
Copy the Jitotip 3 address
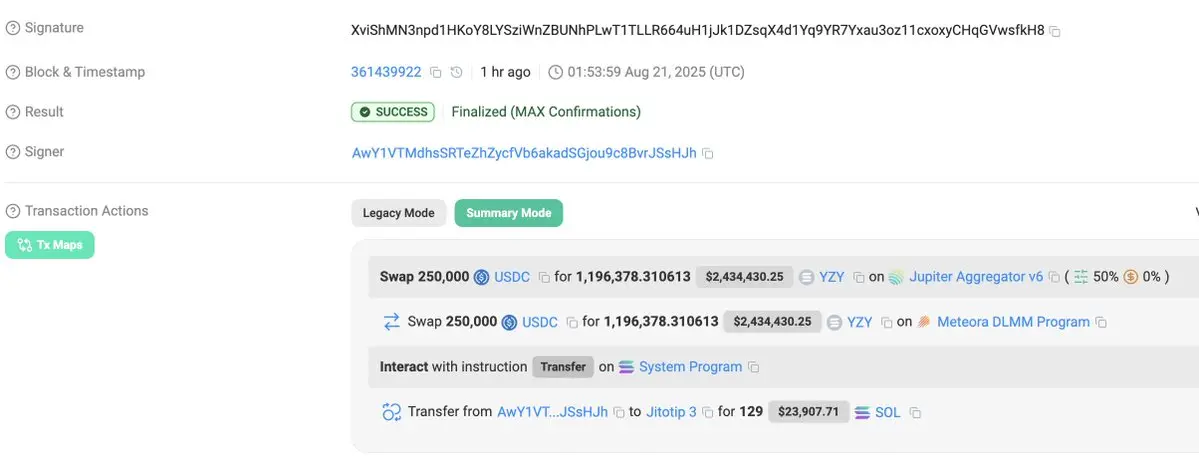(x=708, y=412)
